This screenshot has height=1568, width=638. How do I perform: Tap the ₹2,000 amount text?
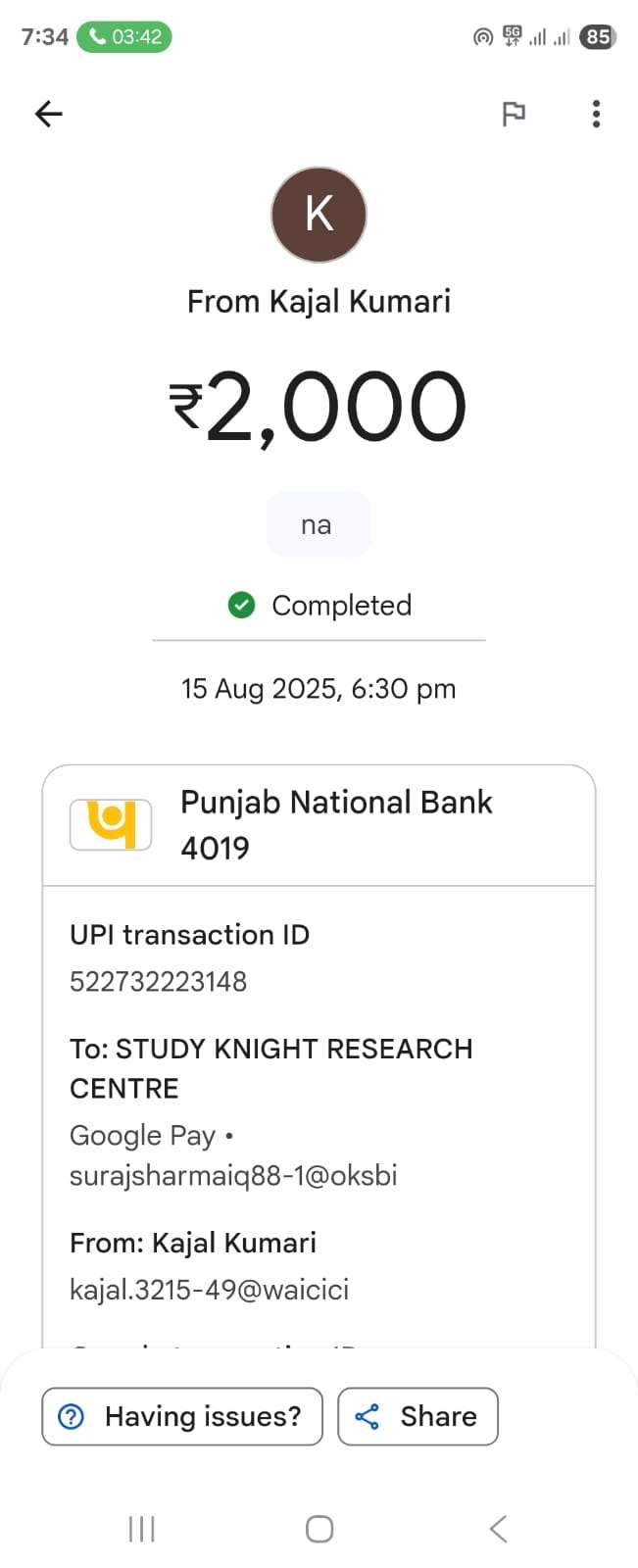[319, 407]
